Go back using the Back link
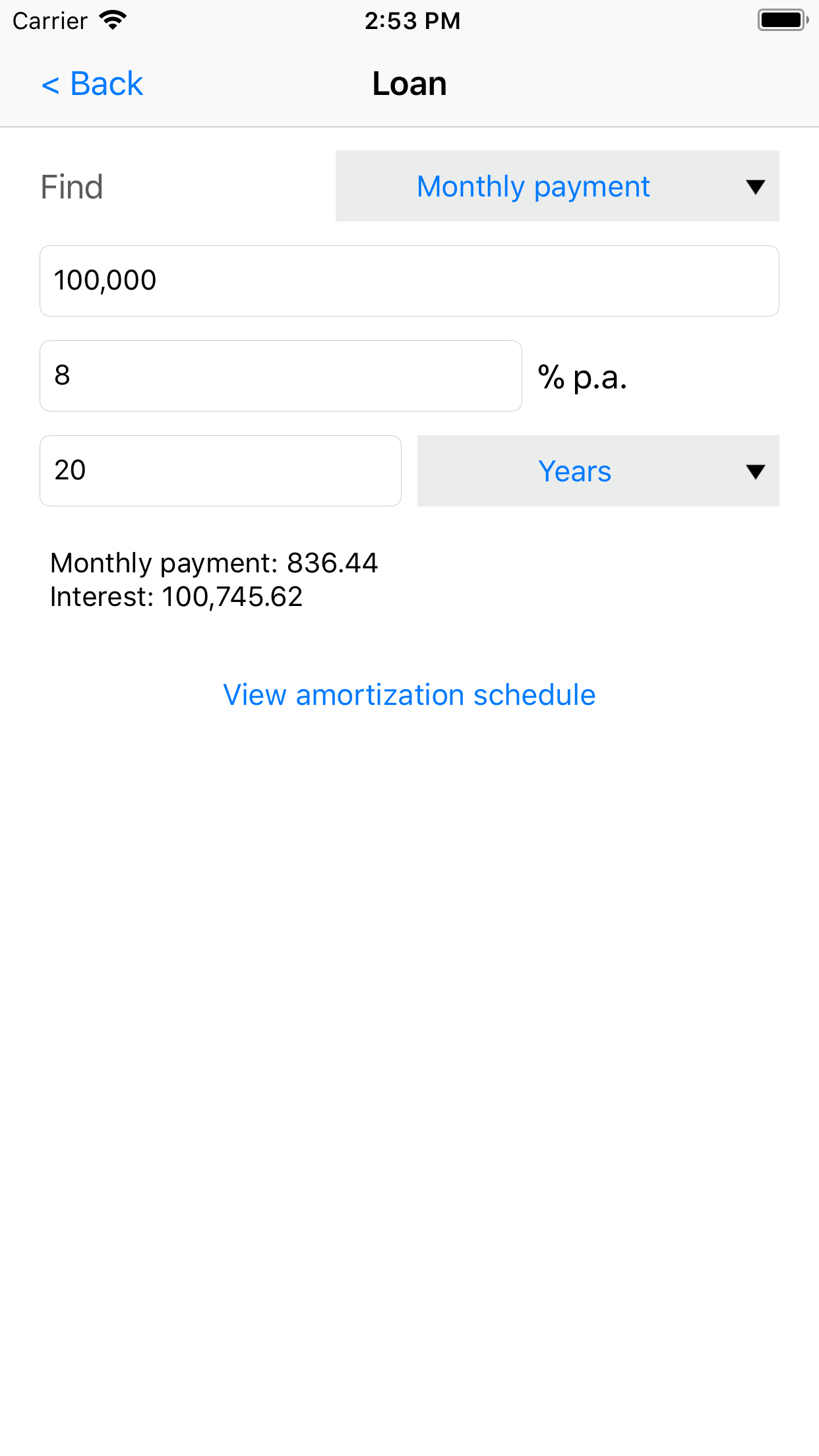Screen dimensions: 819x1456 [92, 83]
